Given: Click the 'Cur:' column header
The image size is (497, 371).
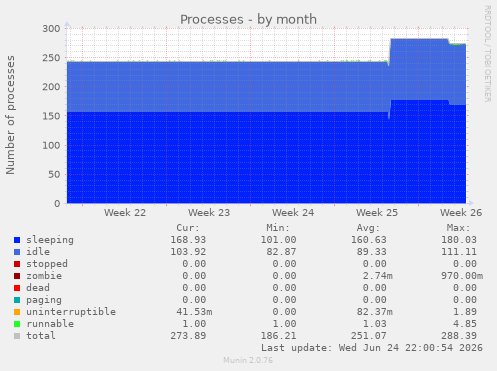Looking at the screenshot, I should point(188,228).
